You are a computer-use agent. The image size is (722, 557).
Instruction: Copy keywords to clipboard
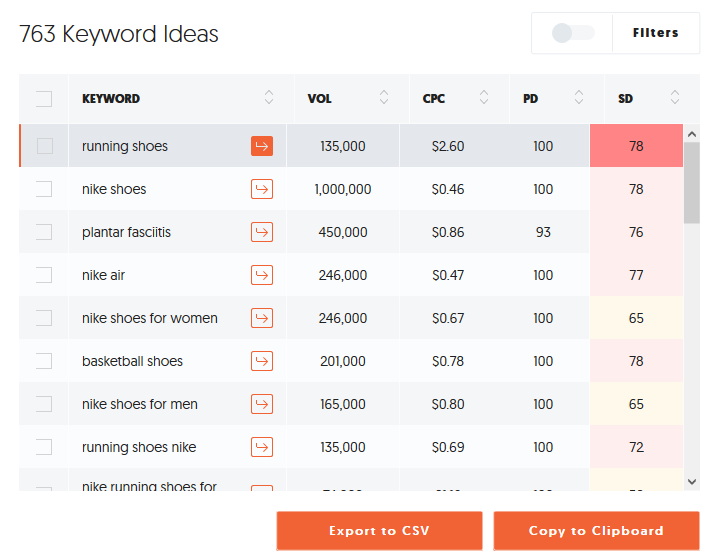pyautogui.click(x=596, y=531)
